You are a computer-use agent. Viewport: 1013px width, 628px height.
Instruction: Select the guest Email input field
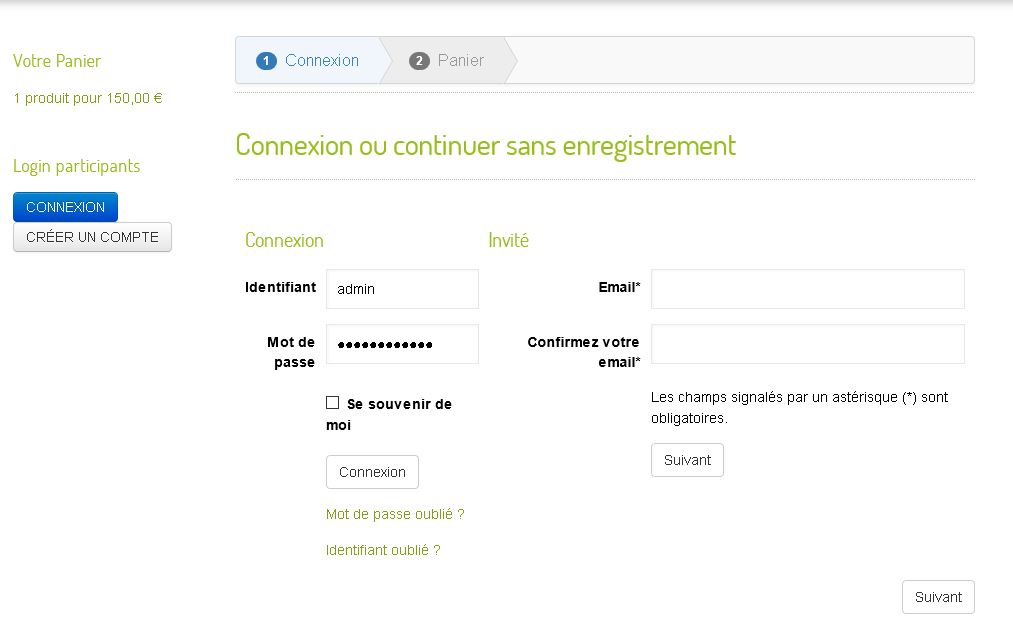807,289
